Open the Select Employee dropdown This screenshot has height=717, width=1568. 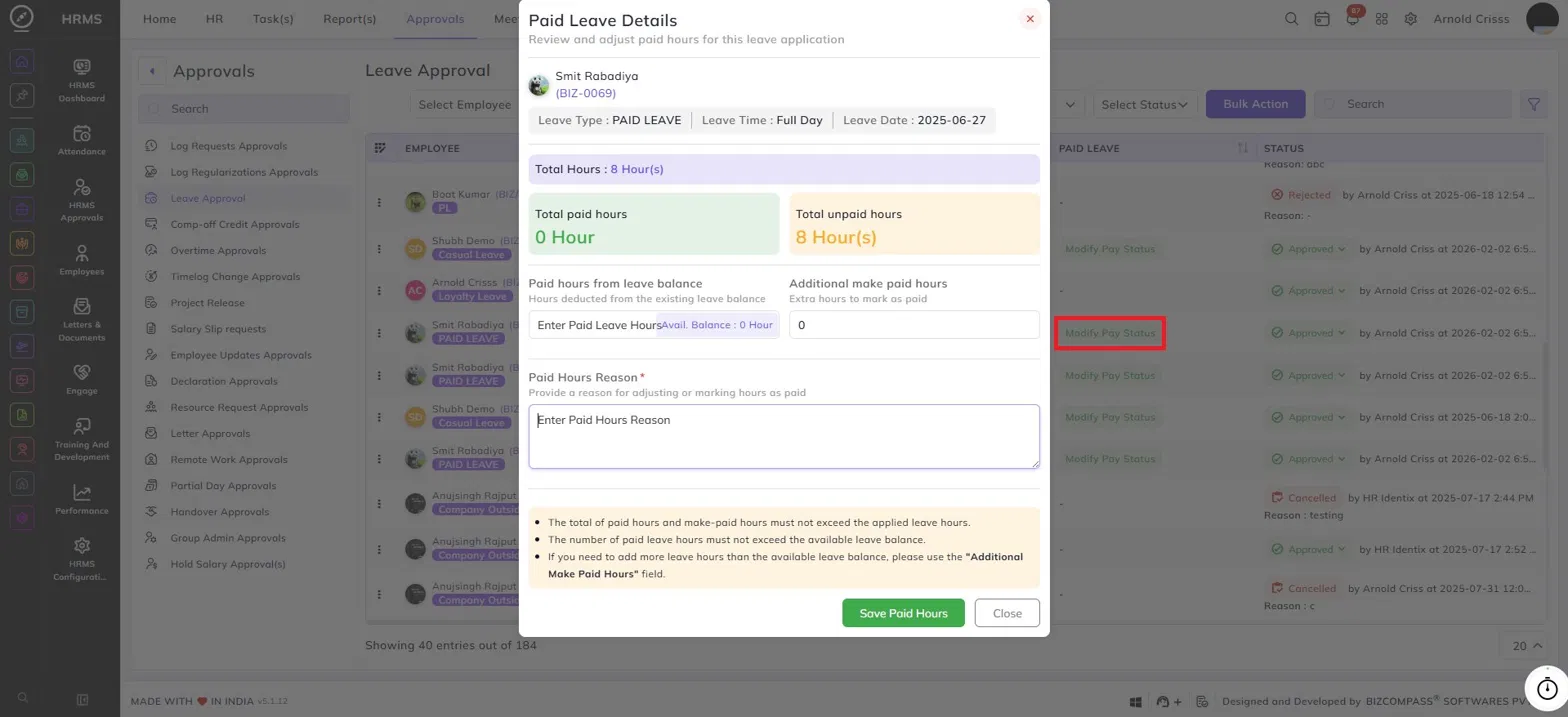tap(465, 104)
